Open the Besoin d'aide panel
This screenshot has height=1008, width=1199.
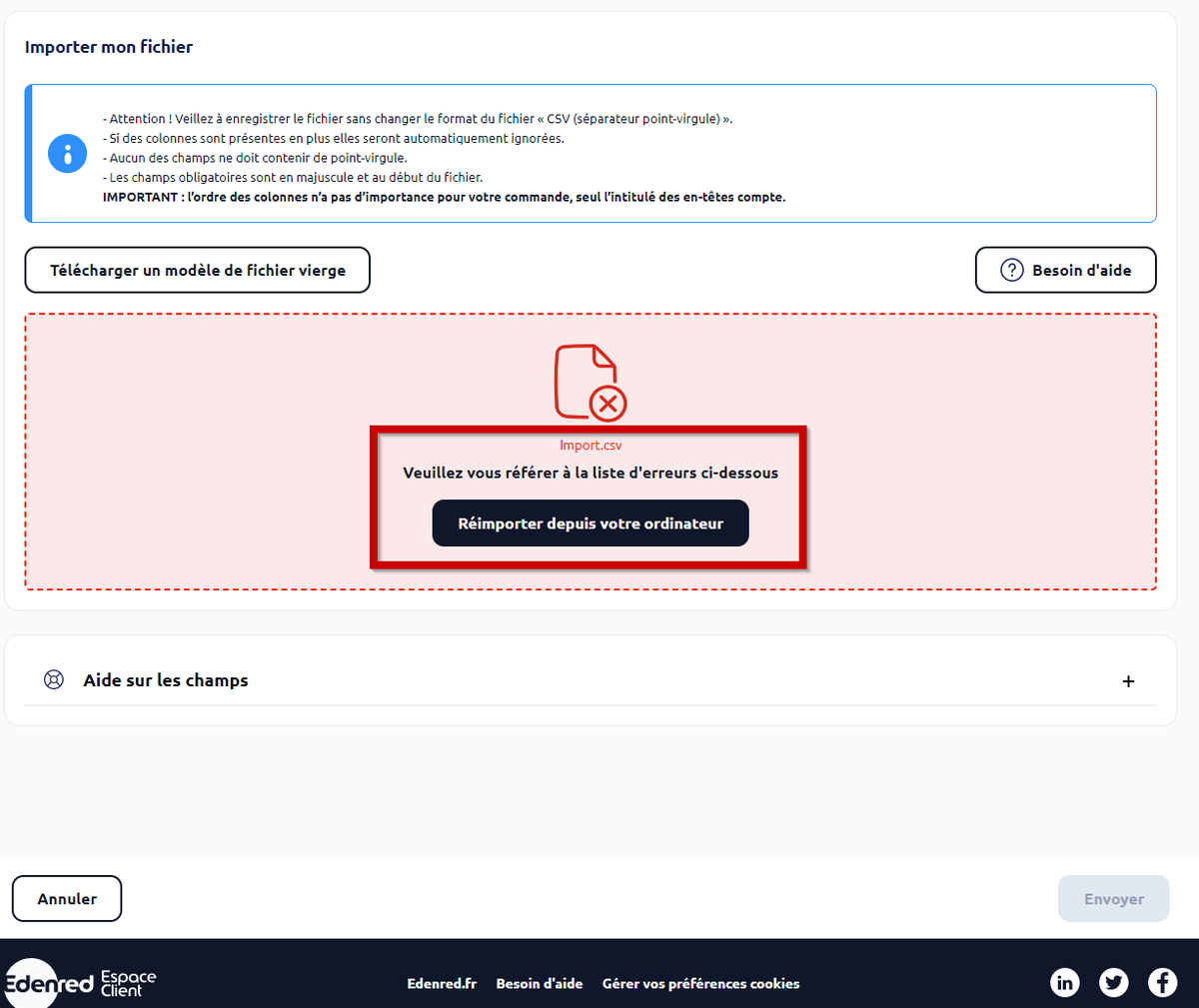pyautogui.click(x=1065, y=270)
